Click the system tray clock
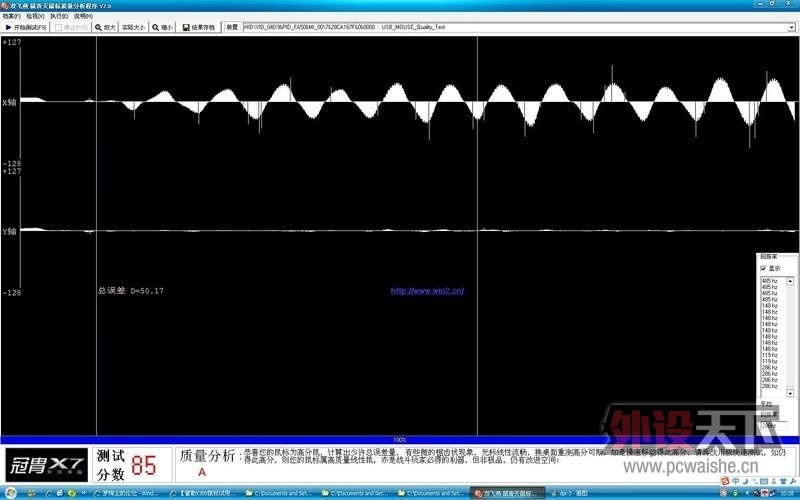800x500 pixels. (x=787, y=493)
